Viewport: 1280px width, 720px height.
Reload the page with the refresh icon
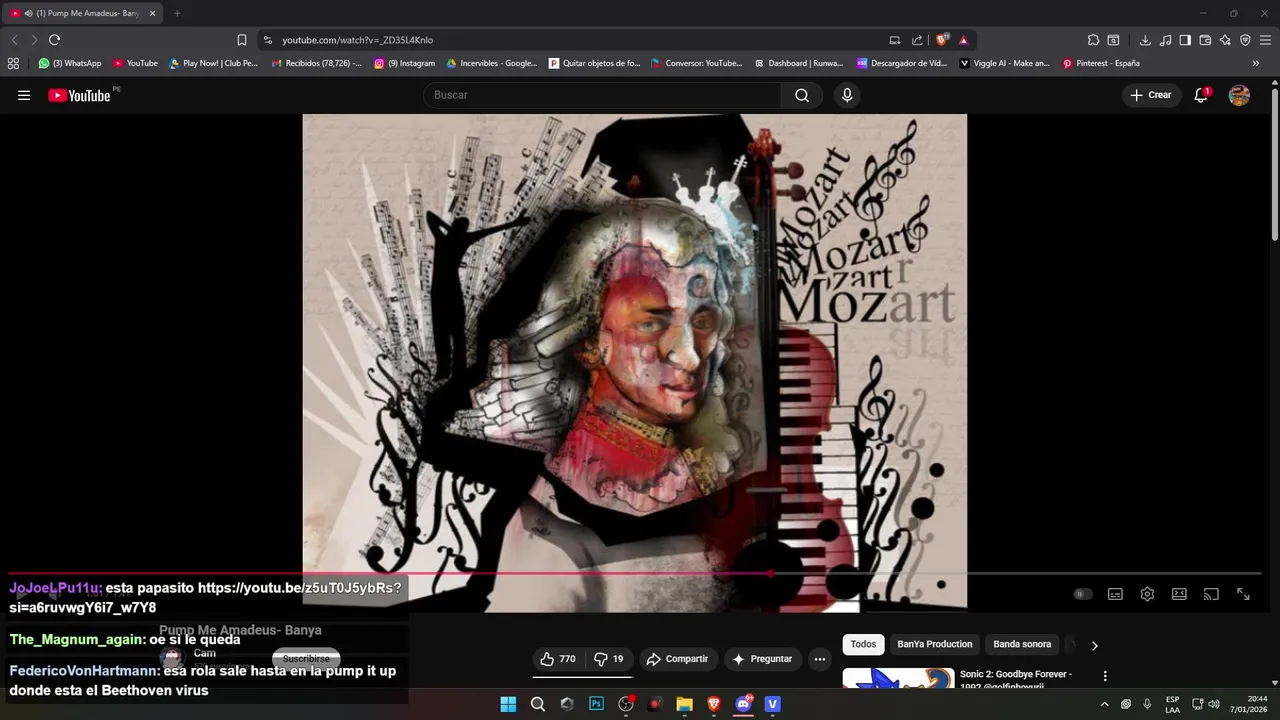tap(54, 40)
